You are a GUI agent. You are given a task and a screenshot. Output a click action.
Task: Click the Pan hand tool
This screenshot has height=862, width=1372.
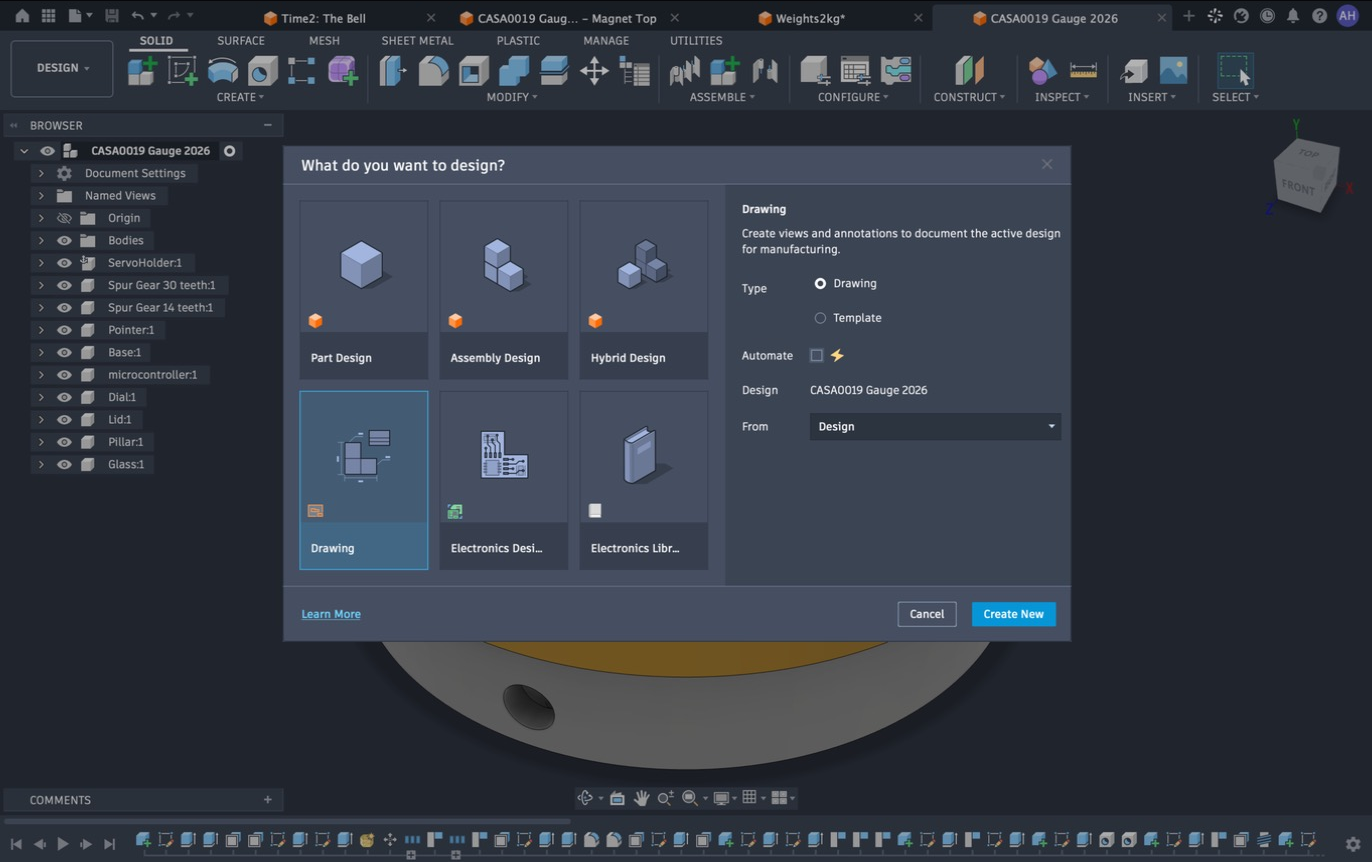tap(641, 798)
